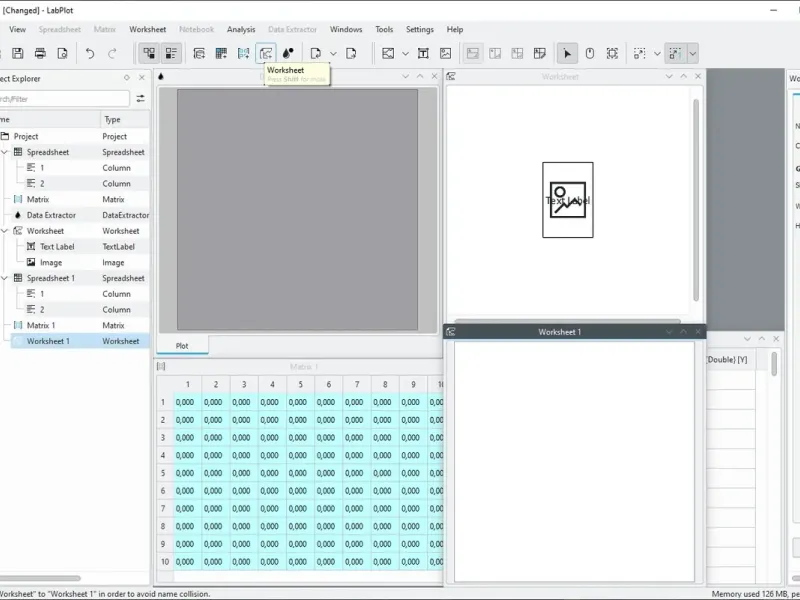The height and width of the screenshot is (600, 800).
Task: Undo the last action
Action: [x=90, y=54]
